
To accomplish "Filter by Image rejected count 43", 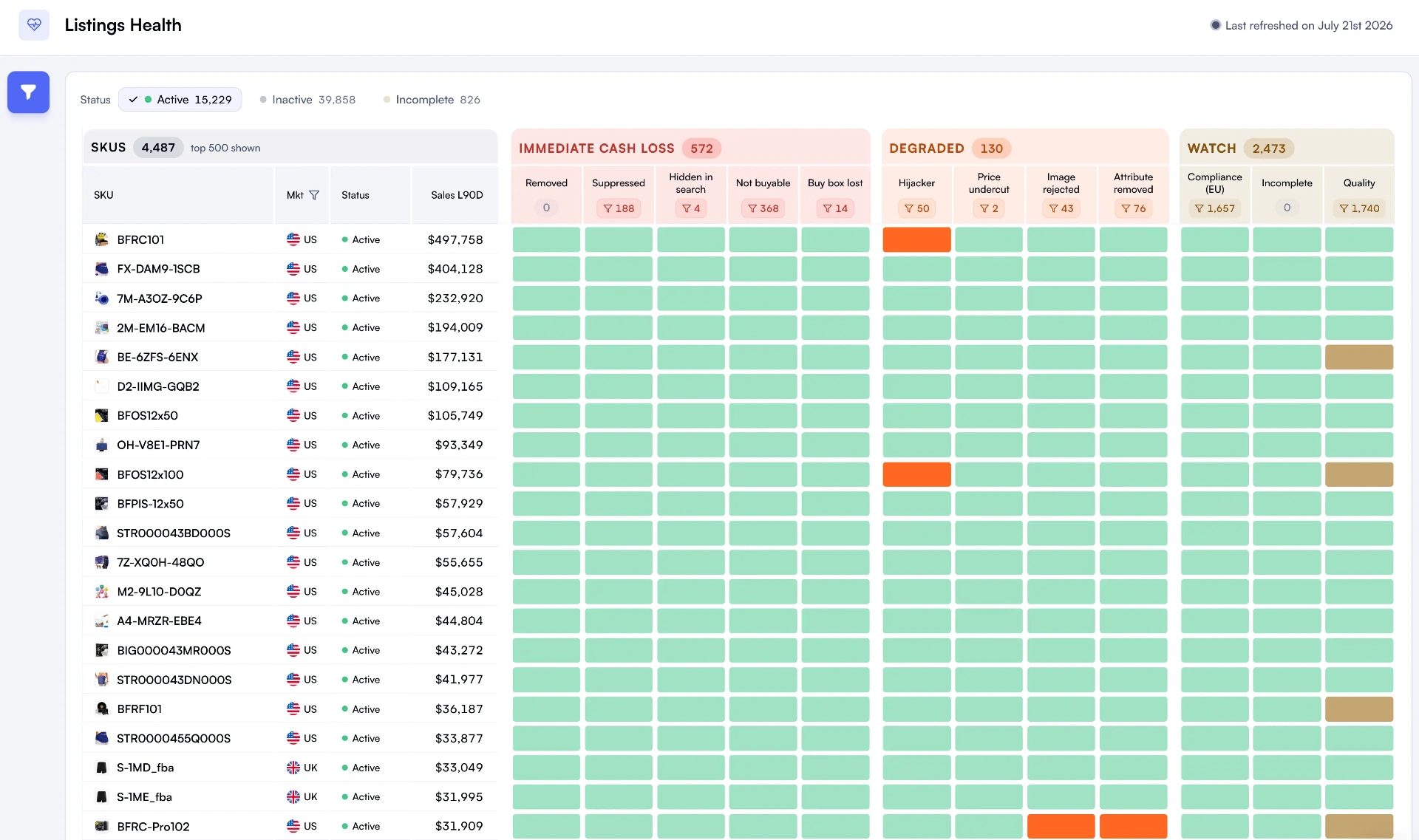I will pyautogui.click(x=1061, y=208).
